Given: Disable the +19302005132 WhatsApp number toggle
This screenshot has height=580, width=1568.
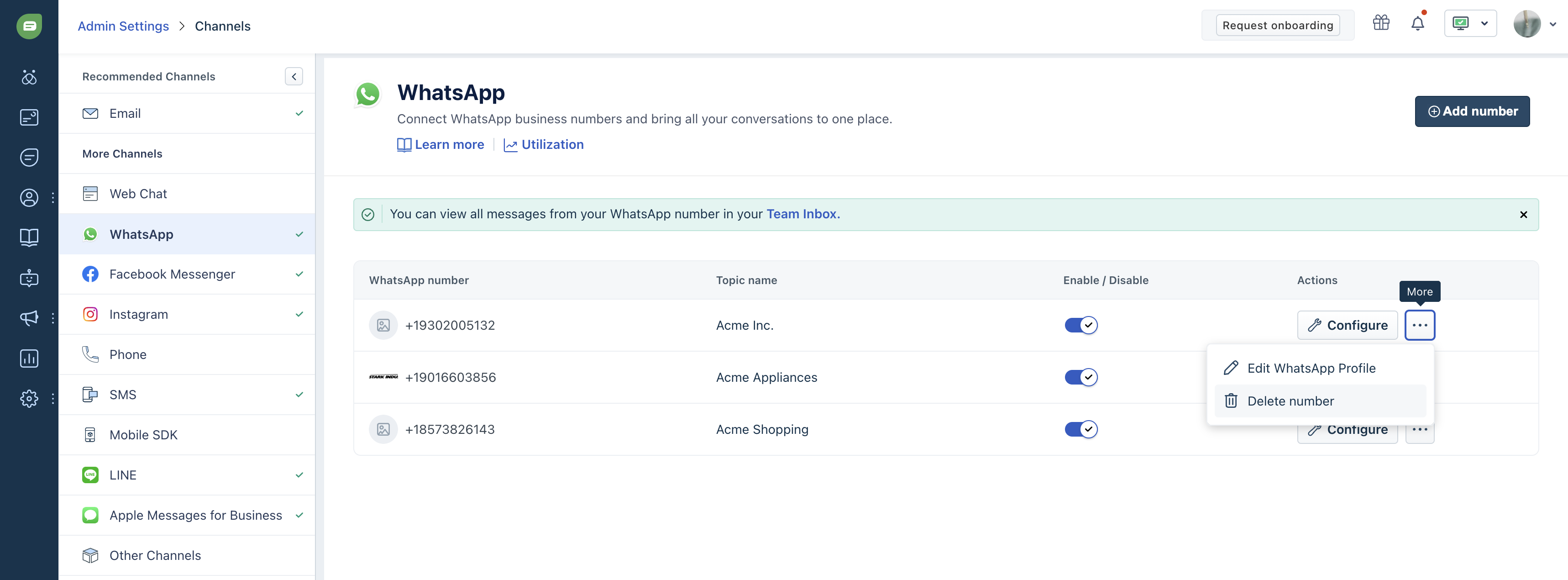Looking at the screenshot, I should [1080, 325].
